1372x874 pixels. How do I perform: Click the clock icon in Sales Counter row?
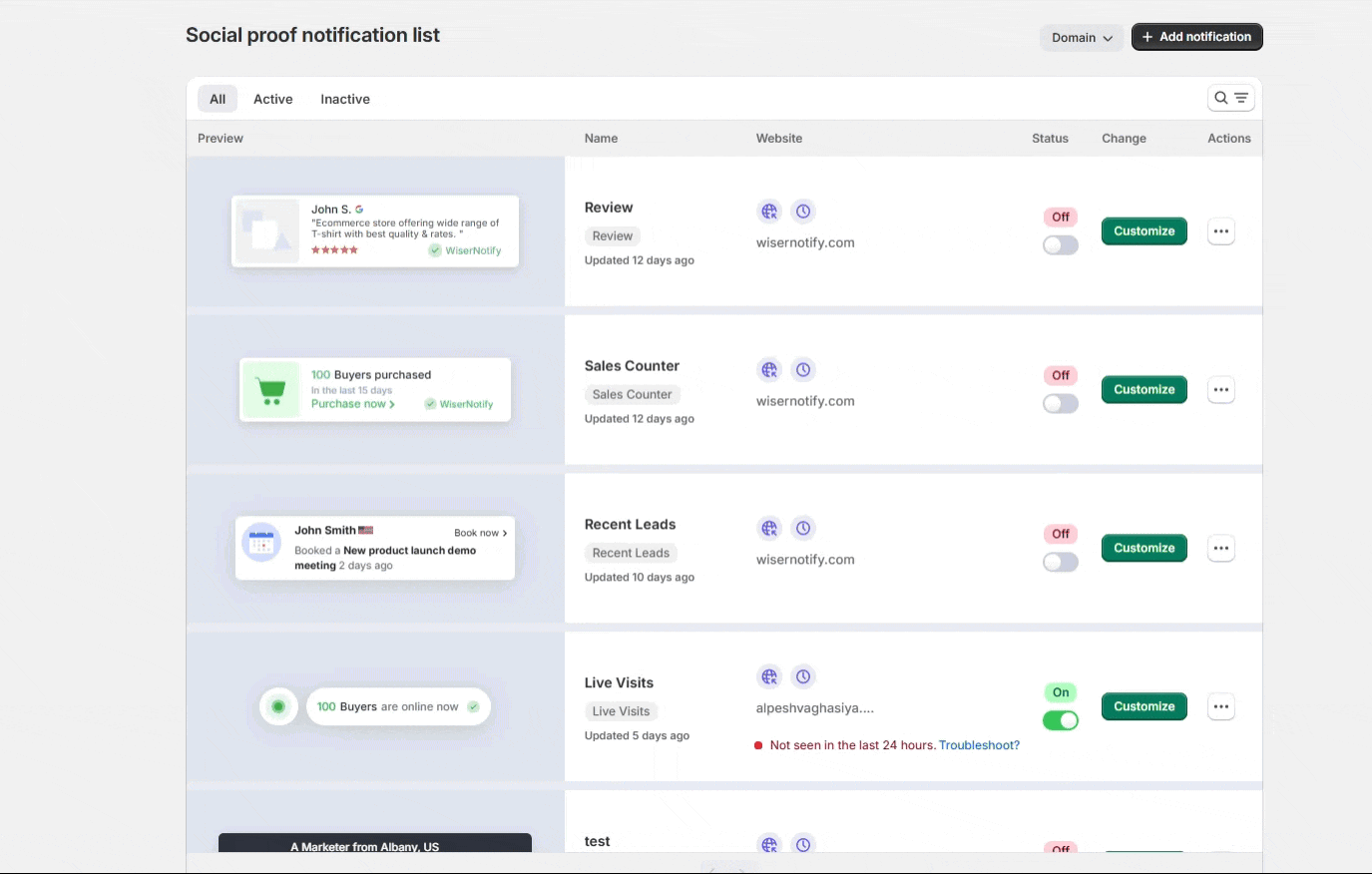pyautogui.click(x=803, y=370)
